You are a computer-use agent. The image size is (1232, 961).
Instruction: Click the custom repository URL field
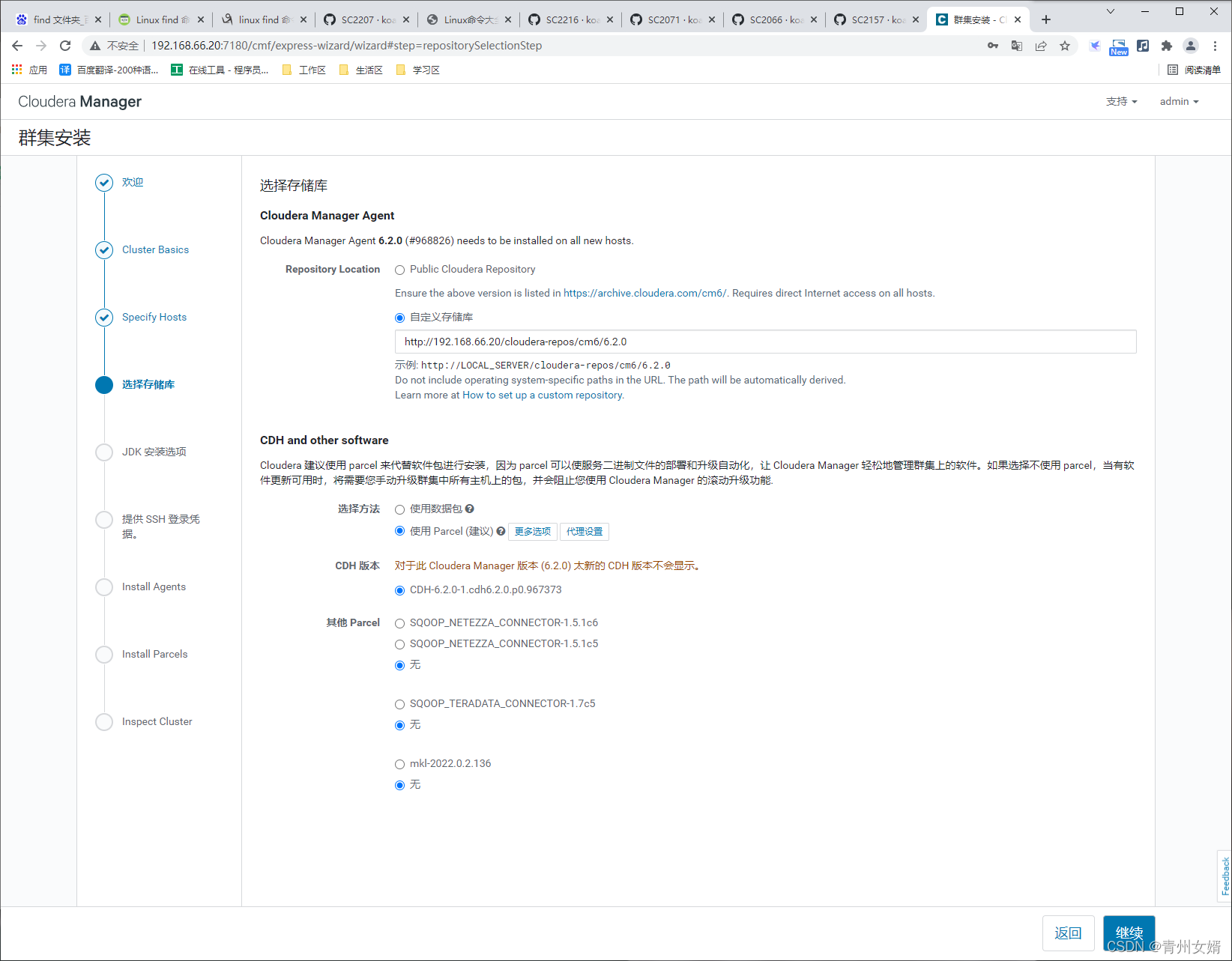(765, 342)
